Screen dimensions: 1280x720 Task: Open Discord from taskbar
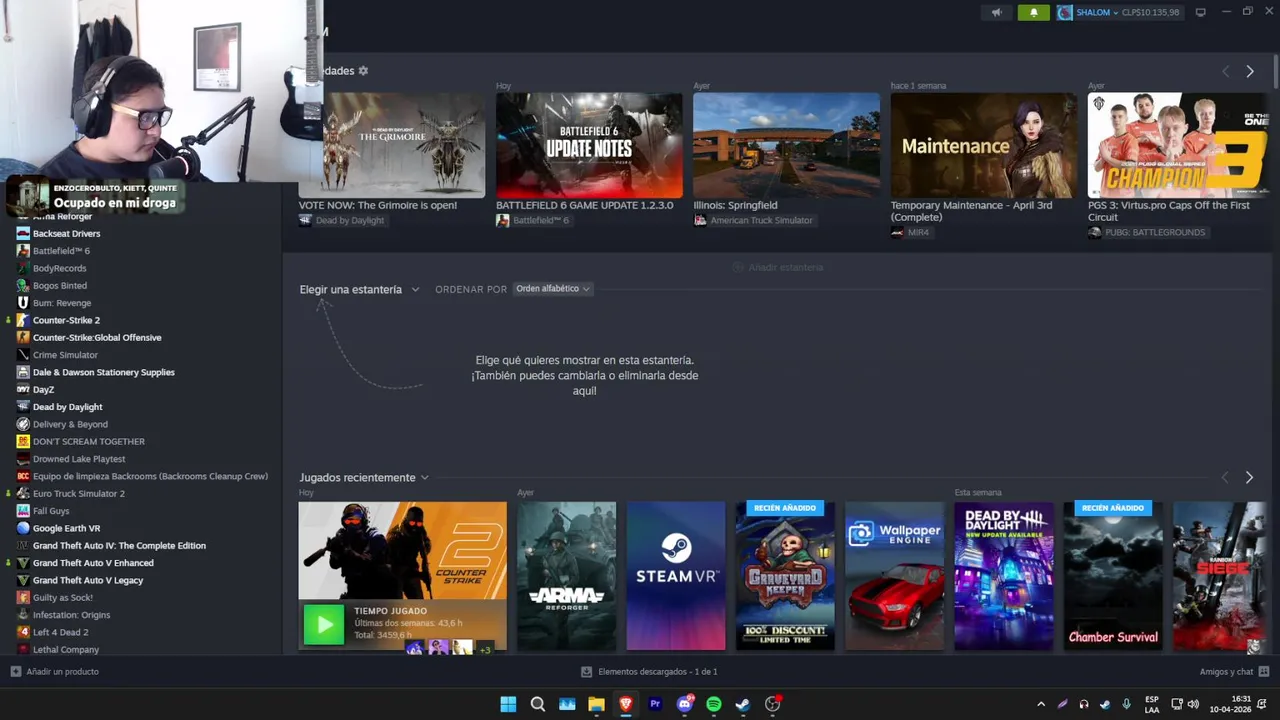point(685,704)
